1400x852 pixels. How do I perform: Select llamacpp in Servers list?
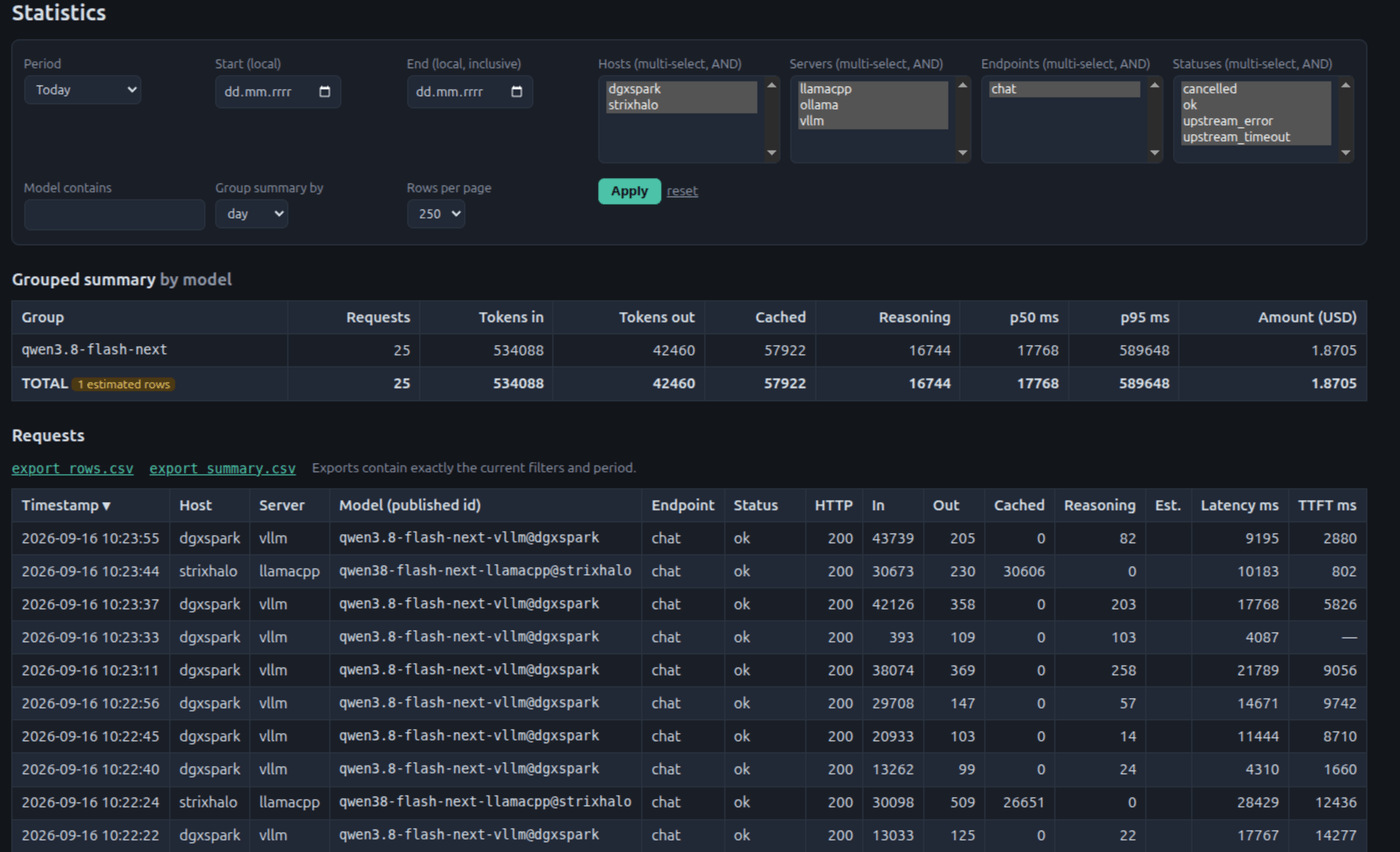tap(872, 89)
